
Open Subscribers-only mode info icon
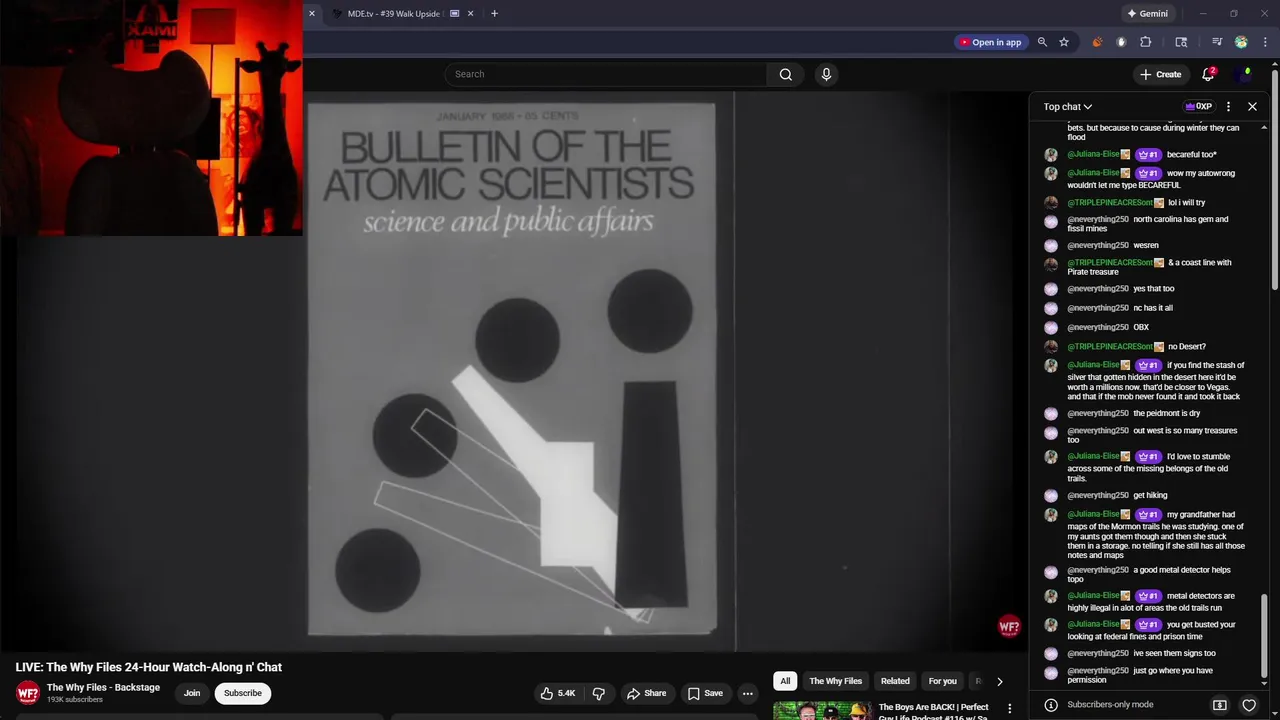pyautogui.click(x=1051, y=705)
